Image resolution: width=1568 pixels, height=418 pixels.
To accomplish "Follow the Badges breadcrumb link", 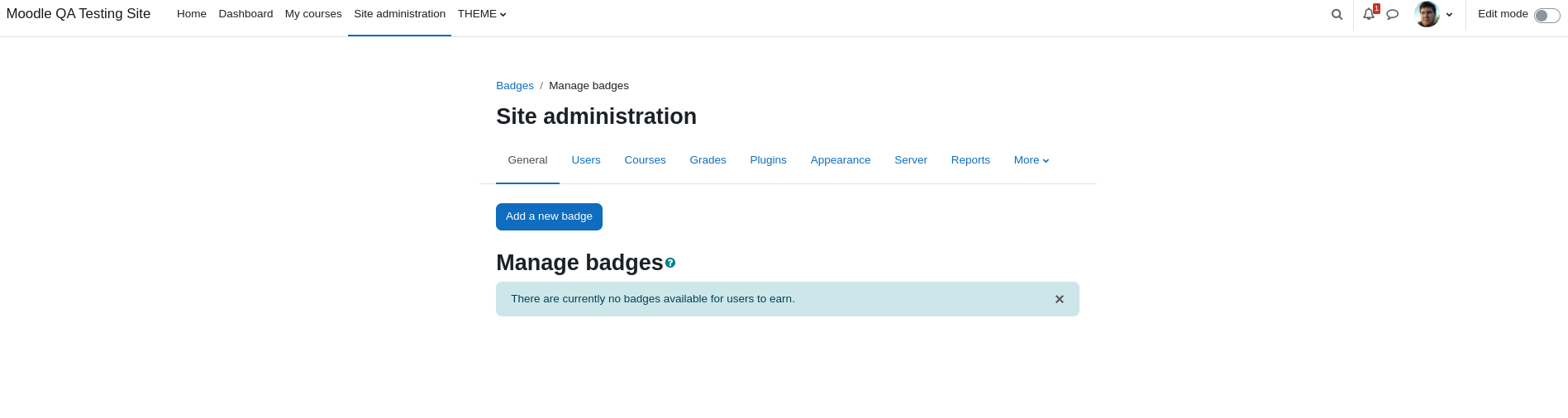I will click(515, 86).
